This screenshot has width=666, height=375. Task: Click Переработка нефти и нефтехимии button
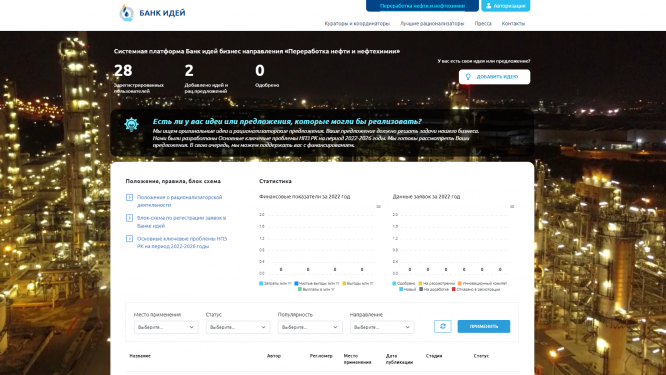[x=422, y=6]
